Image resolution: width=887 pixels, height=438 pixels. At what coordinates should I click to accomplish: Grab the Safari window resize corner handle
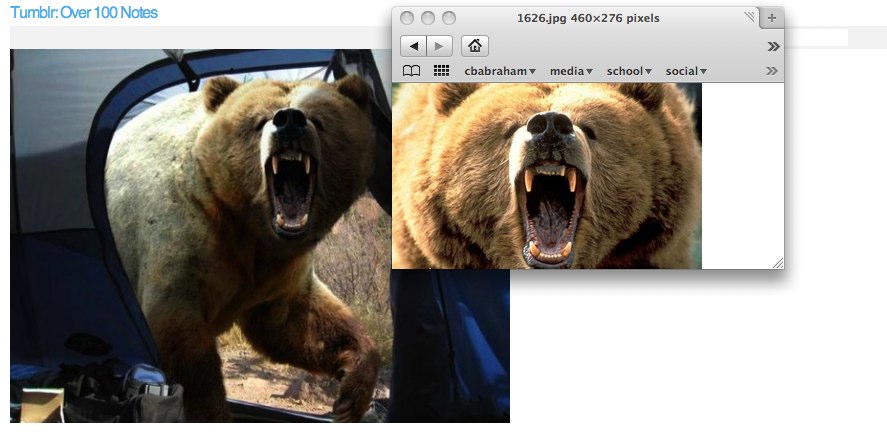(x=778, y=263)
